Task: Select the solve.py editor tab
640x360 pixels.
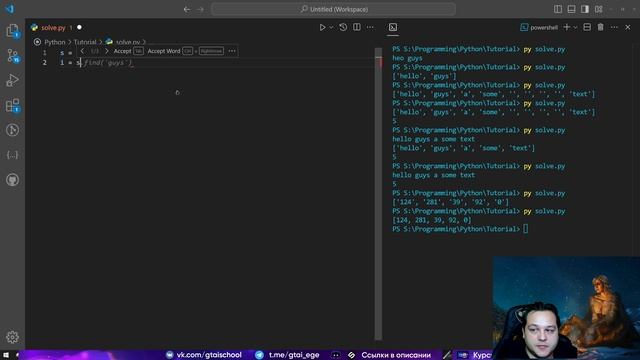Action: [53, 28]
